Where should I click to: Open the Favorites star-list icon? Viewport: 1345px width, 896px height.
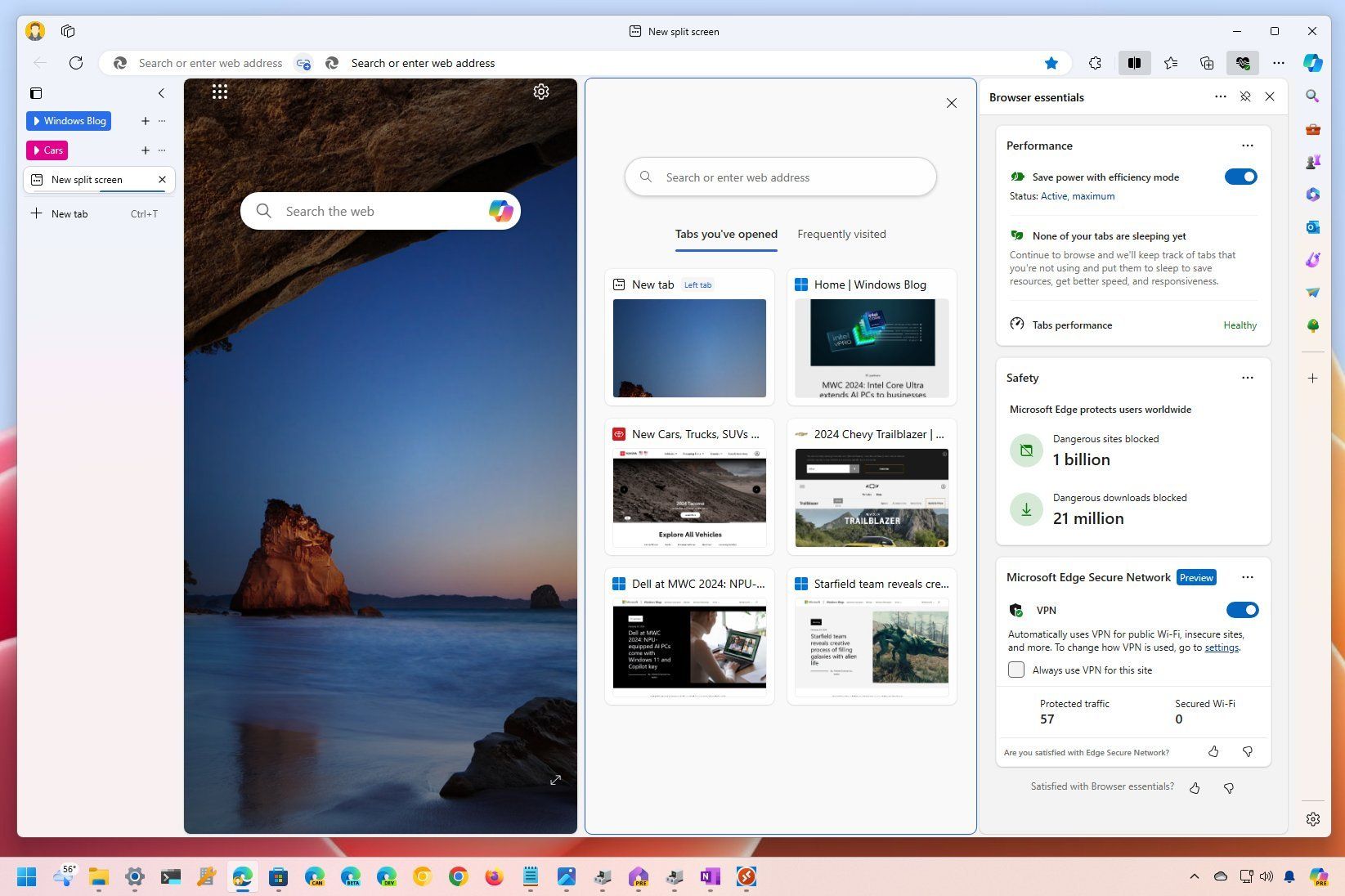pyautogui.click(x=1171, y=63)
